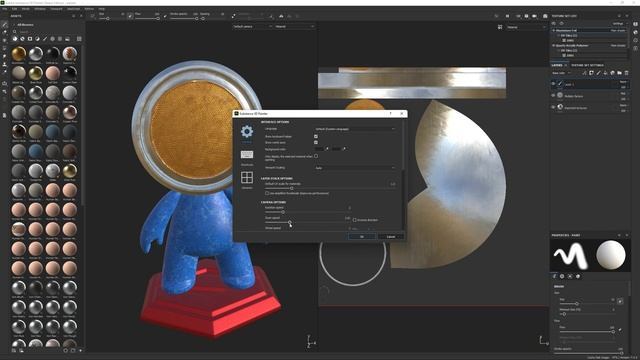Click first Background color swatch
The image size is (640, 360).
(x=320, y=149)
